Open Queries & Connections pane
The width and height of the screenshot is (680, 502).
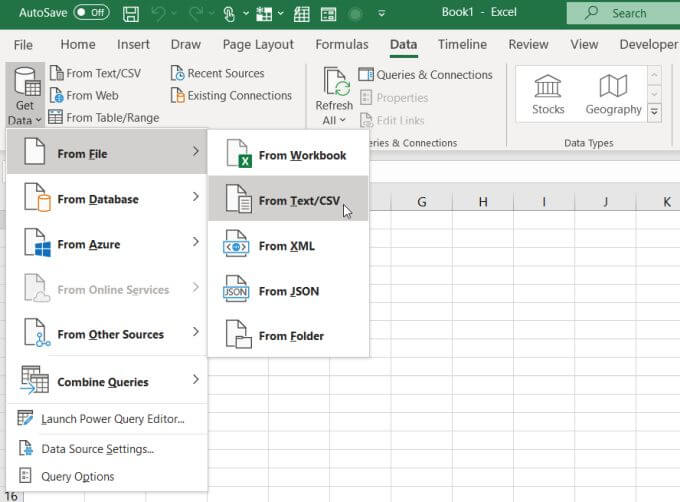pyautogui.click(x=425, y=75)
